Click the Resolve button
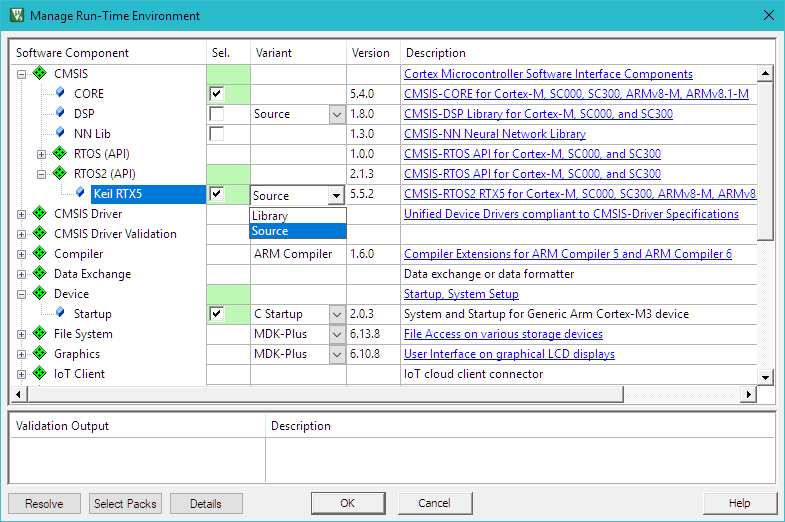The image size is (785, 522). (44, 503)
